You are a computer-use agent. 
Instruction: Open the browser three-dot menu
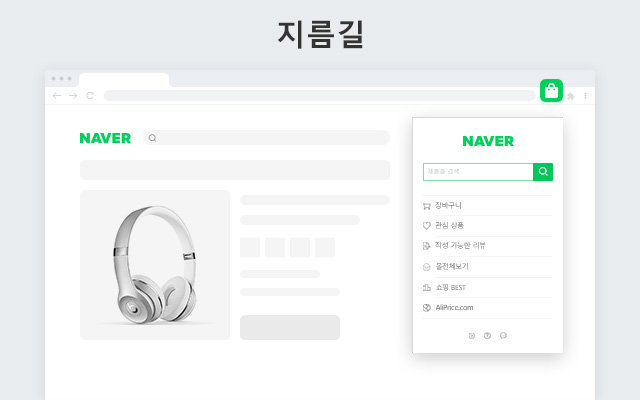[x=585, y=96]
